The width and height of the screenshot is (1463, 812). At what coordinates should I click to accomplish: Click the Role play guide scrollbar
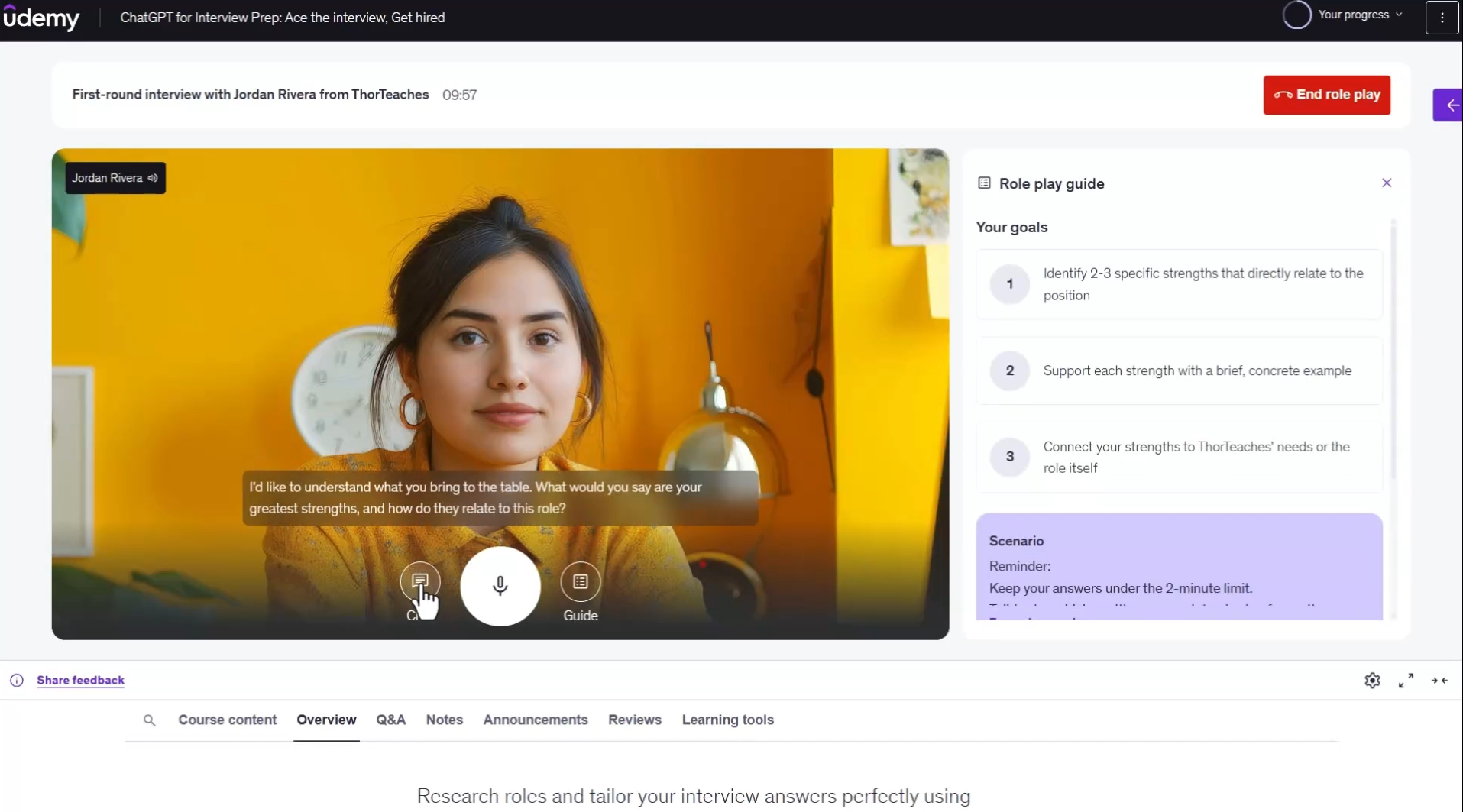1393,351
